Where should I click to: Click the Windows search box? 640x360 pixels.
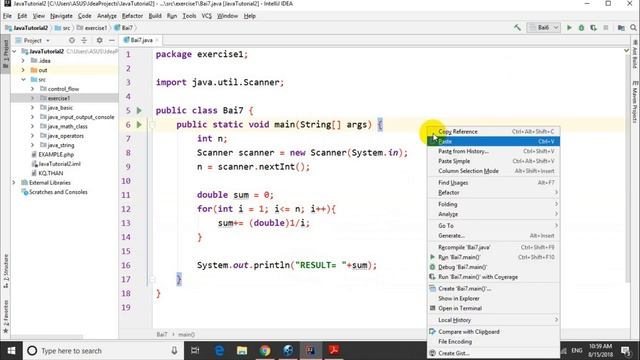[x=102, y=351]
